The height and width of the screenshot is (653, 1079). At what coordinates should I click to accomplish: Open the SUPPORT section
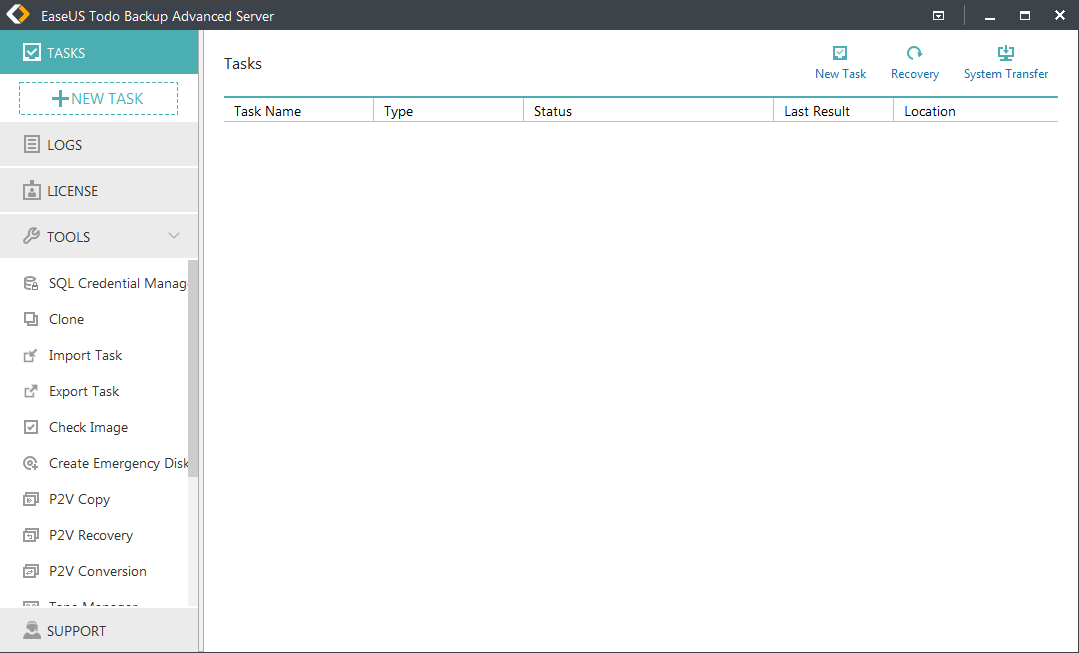tap(99, 630)
